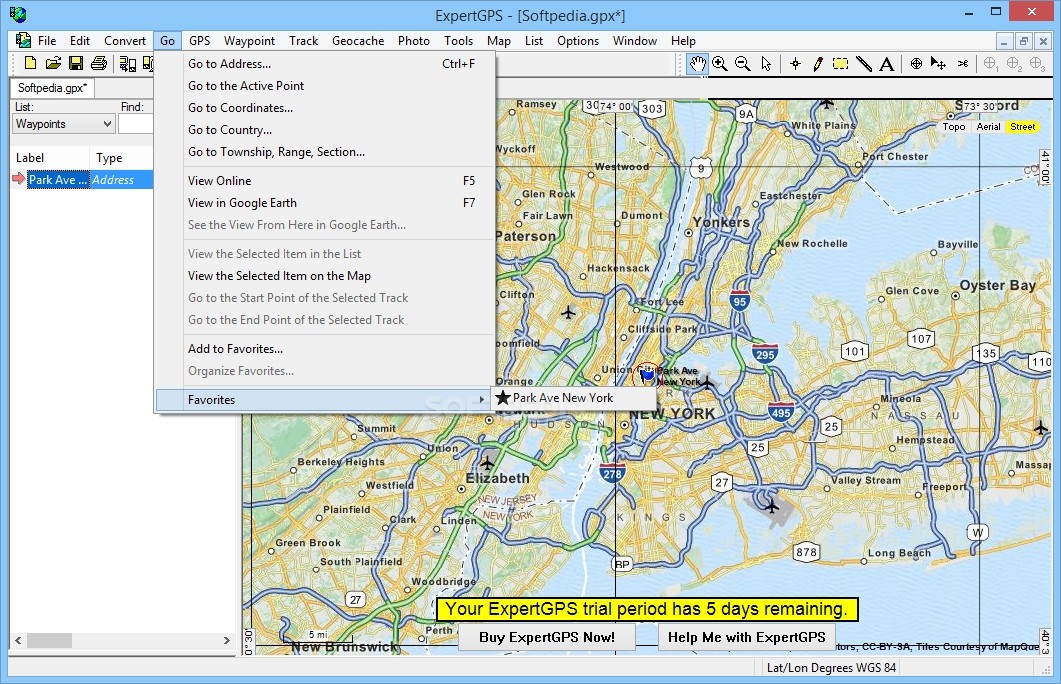Open the Tools menu

[x=458, y=41]
